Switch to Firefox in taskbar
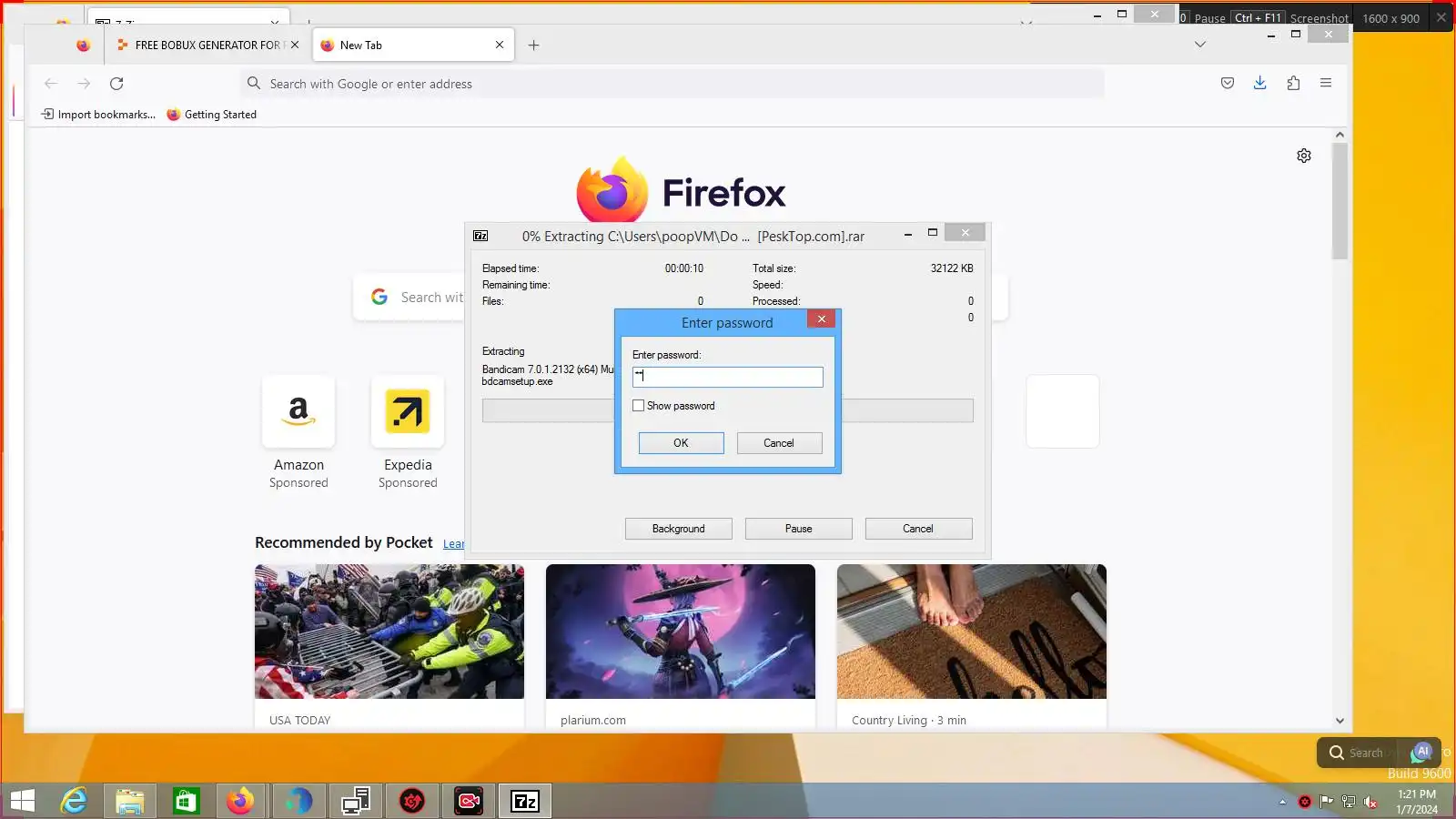 click(241, 801)
